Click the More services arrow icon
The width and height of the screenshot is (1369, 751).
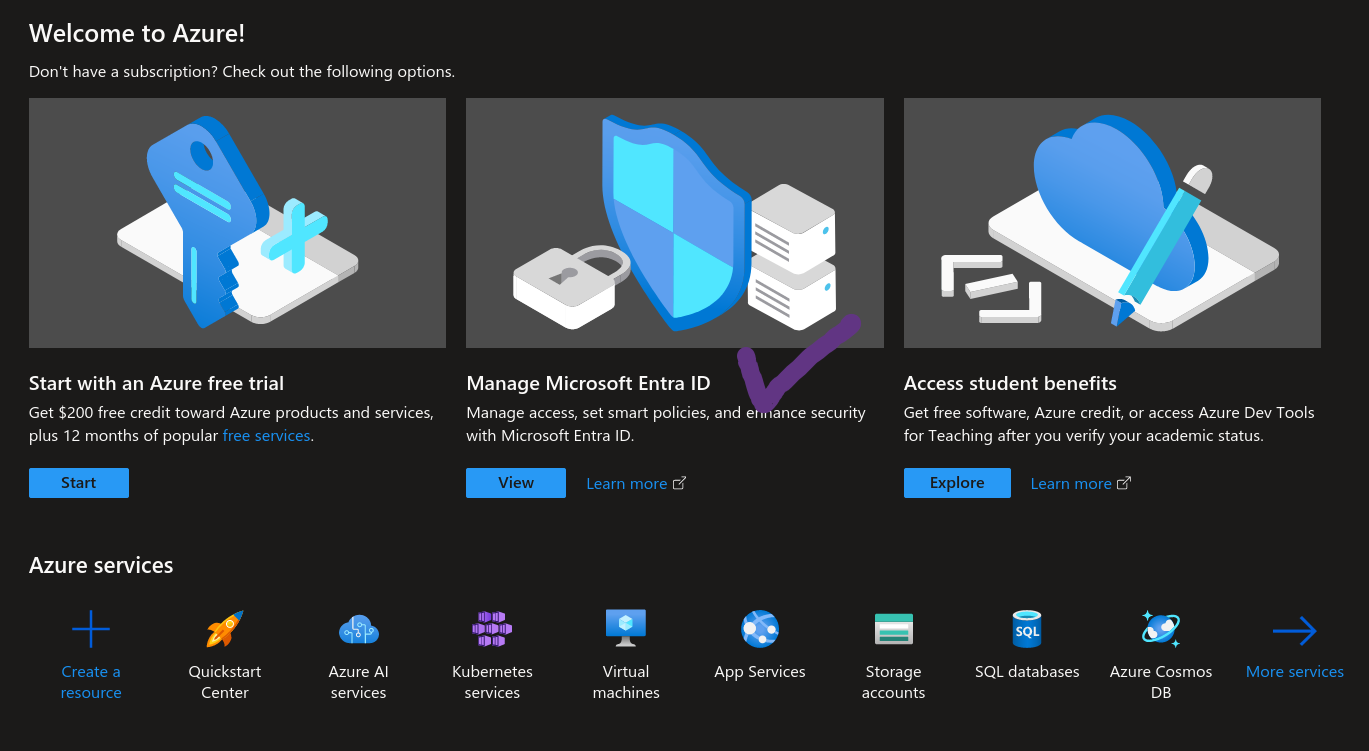(1294, 630)
